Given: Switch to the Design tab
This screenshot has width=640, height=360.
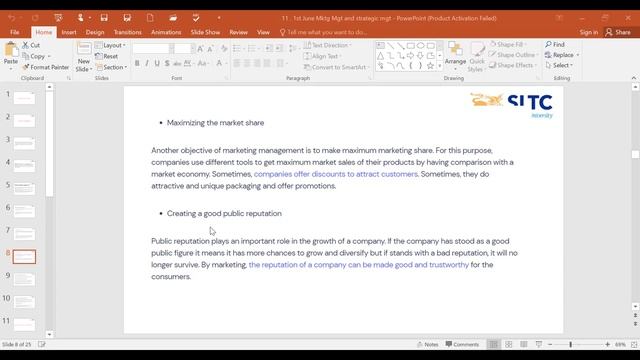Looking at the screenshot, I should point(95,32).
